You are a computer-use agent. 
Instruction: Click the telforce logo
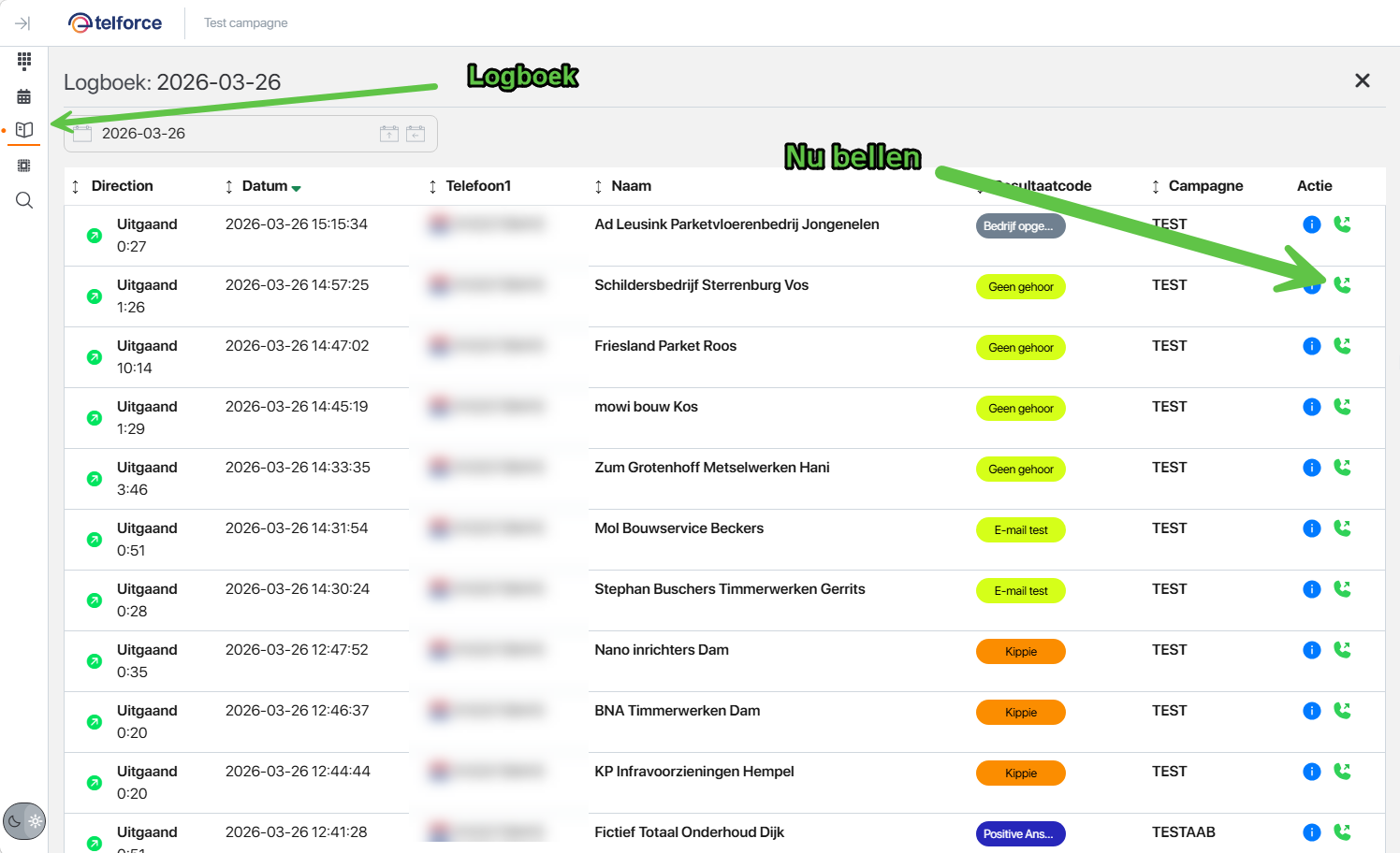click(116, 23)
